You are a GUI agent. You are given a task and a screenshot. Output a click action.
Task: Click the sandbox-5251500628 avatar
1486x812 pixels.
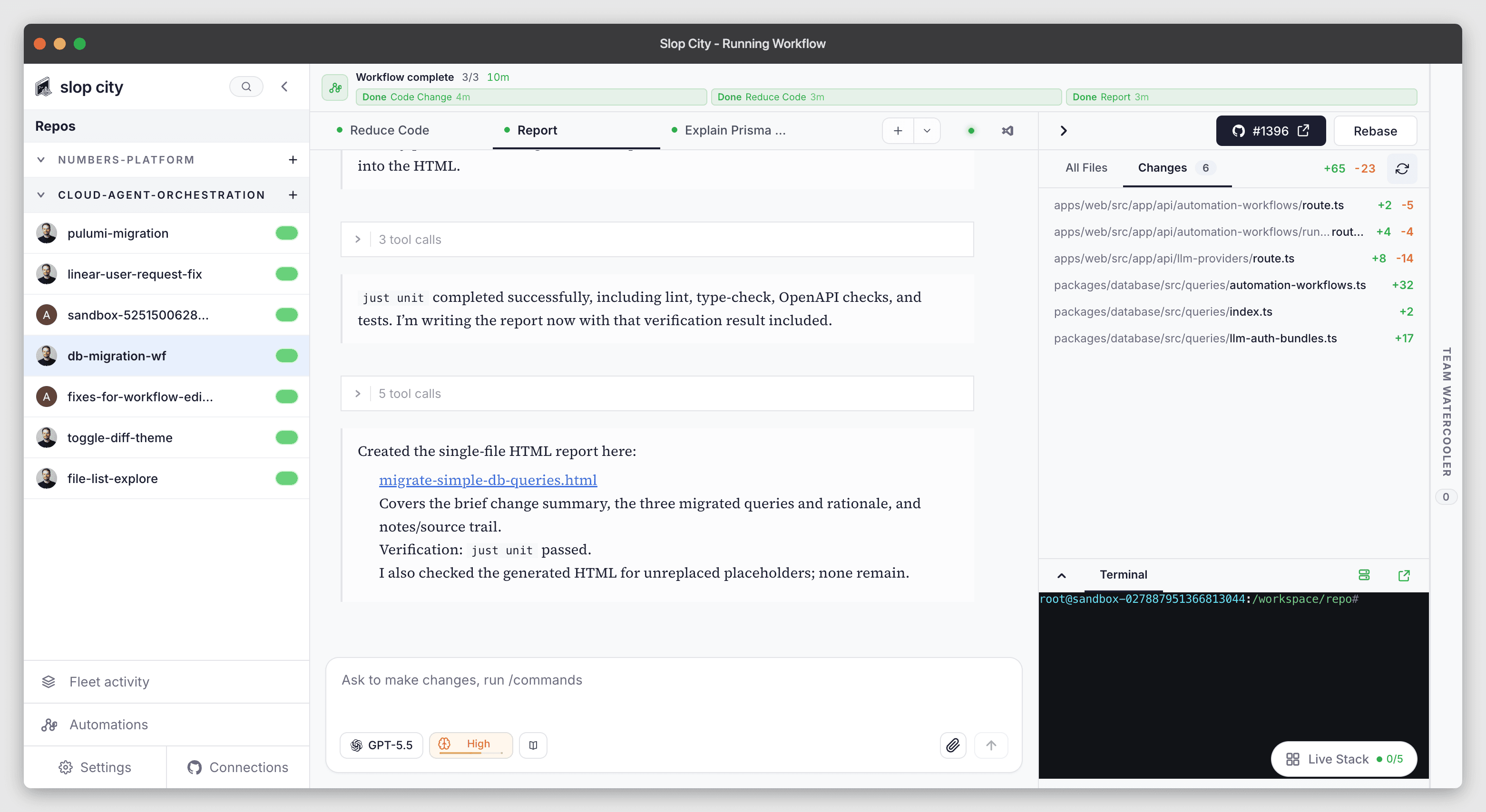click(x=47, y=315)
